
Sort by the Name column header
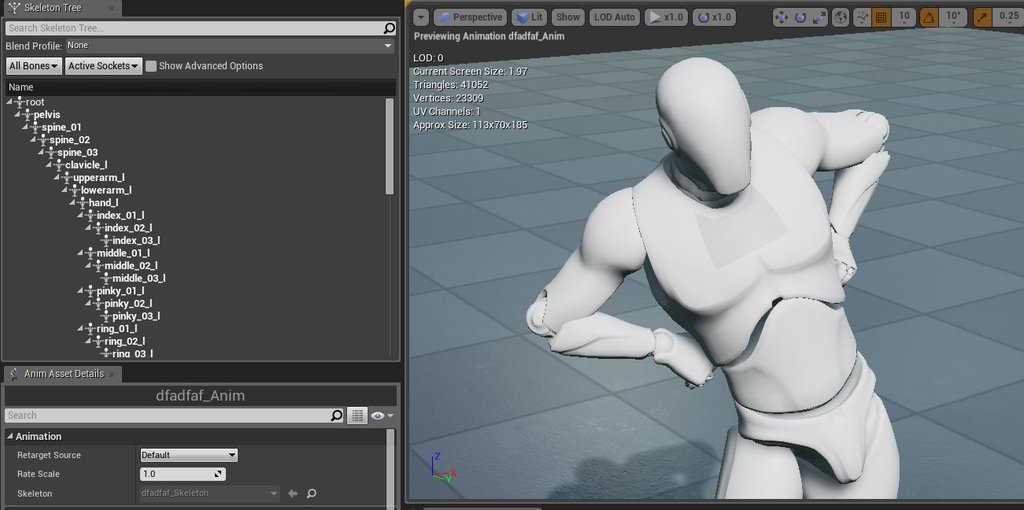(x=200, y=87)
